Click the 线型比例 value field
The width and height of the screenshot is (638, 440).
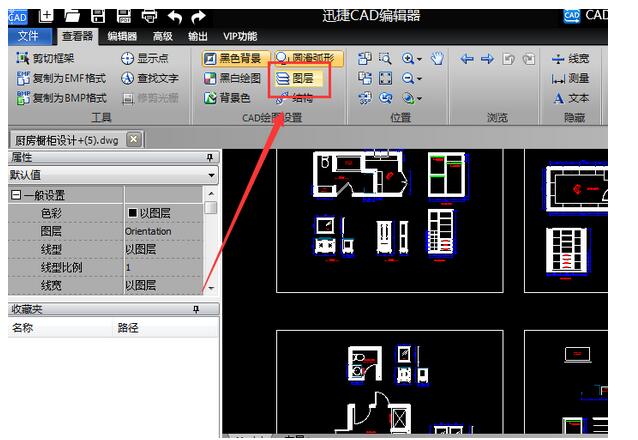pyautogui.click(x=162, y=268)
